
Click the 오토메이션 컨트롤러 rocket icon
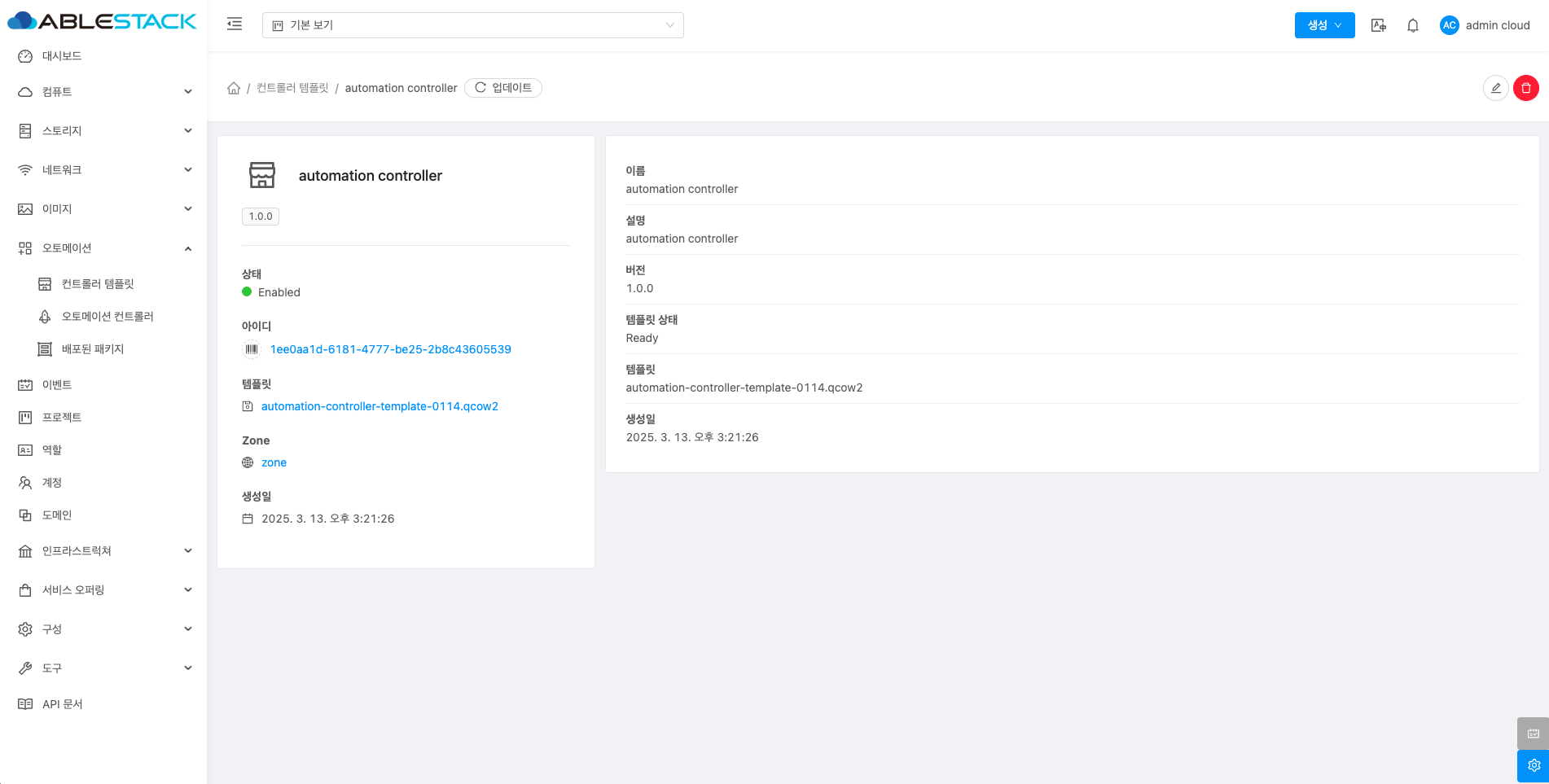[x=45, y=317]
